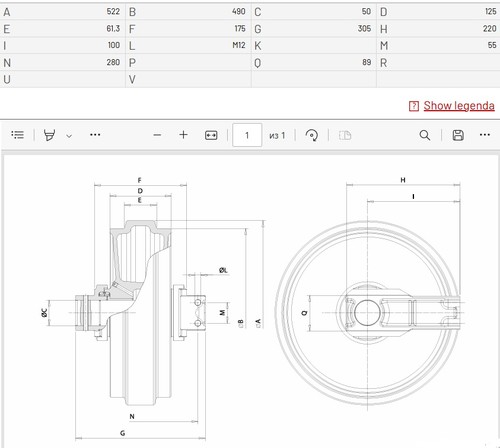Select the value 522 for dimension A
The image size is (500, 448).
[x=113, y=11]
